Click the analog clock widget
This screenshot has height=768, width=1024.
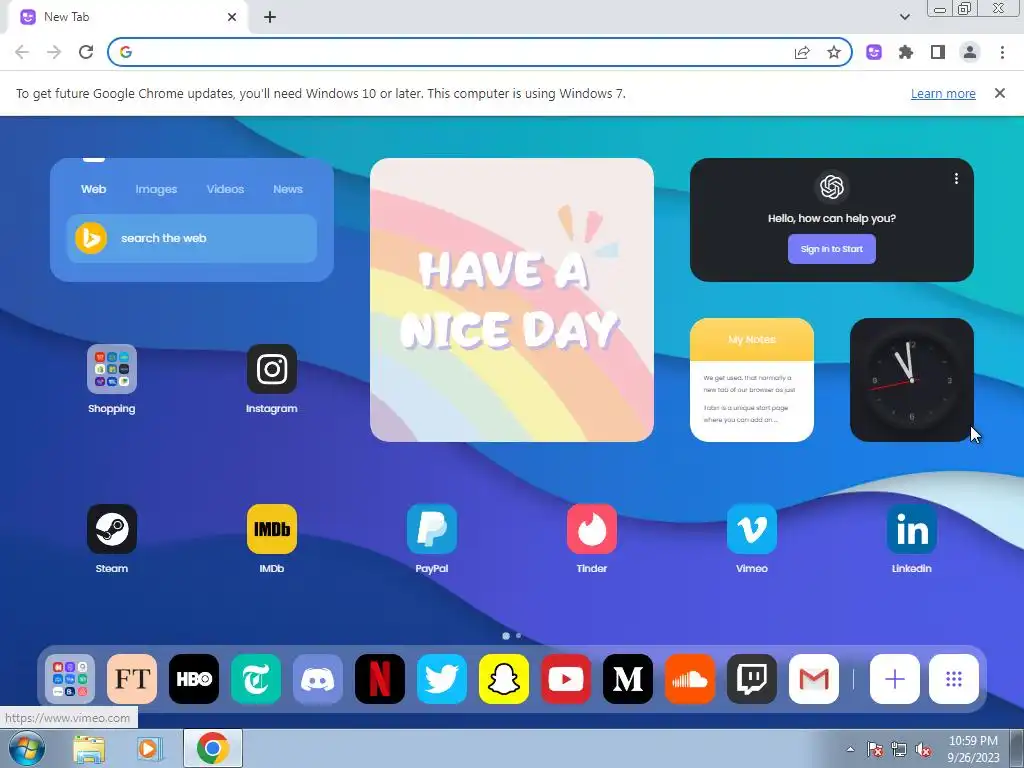click(912, 379)
